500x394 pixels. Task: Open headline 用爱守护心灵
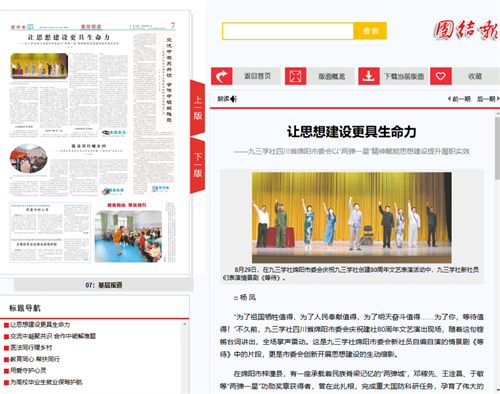click(x=28, y=370)
